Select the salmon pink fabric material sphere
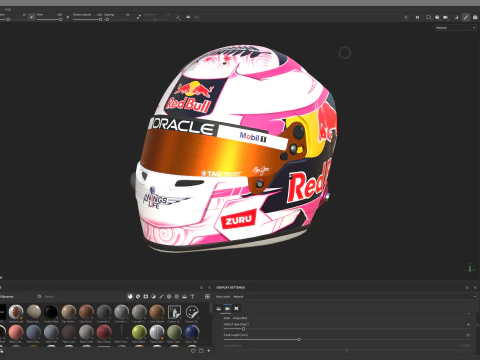Image resolution: width=480 pixels, height=360 pixels. point(16,332)
